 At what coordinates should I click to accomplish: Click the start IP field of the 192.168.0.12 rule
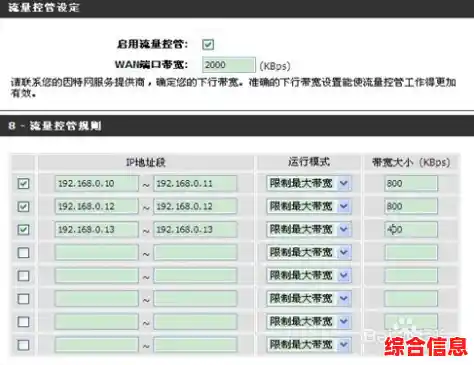[97, 206]
